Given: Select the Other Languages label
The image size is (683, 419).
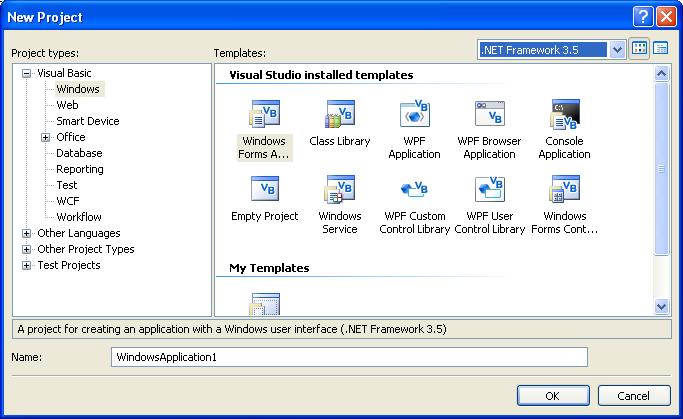Looking at the screenshot, I should coord(79,233).
